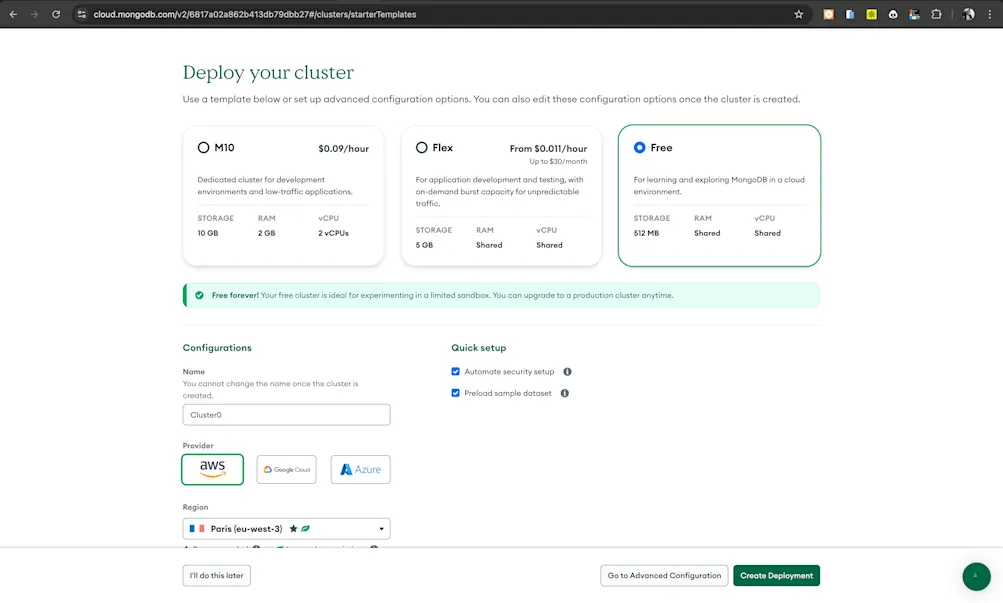This screenshot has width=1003, height=603.
Task: Open the browser extensions puzzle icon
Action: 935,14
